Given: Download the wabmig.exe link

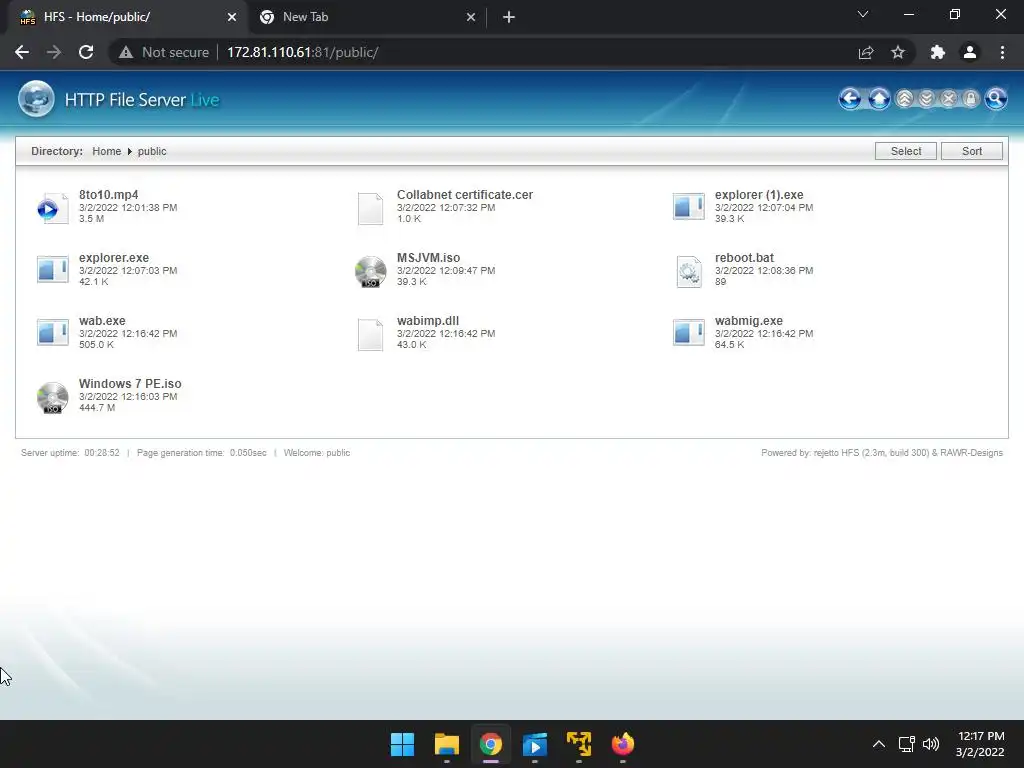Looking at the screenshot, I should click(x=748, y=321).
